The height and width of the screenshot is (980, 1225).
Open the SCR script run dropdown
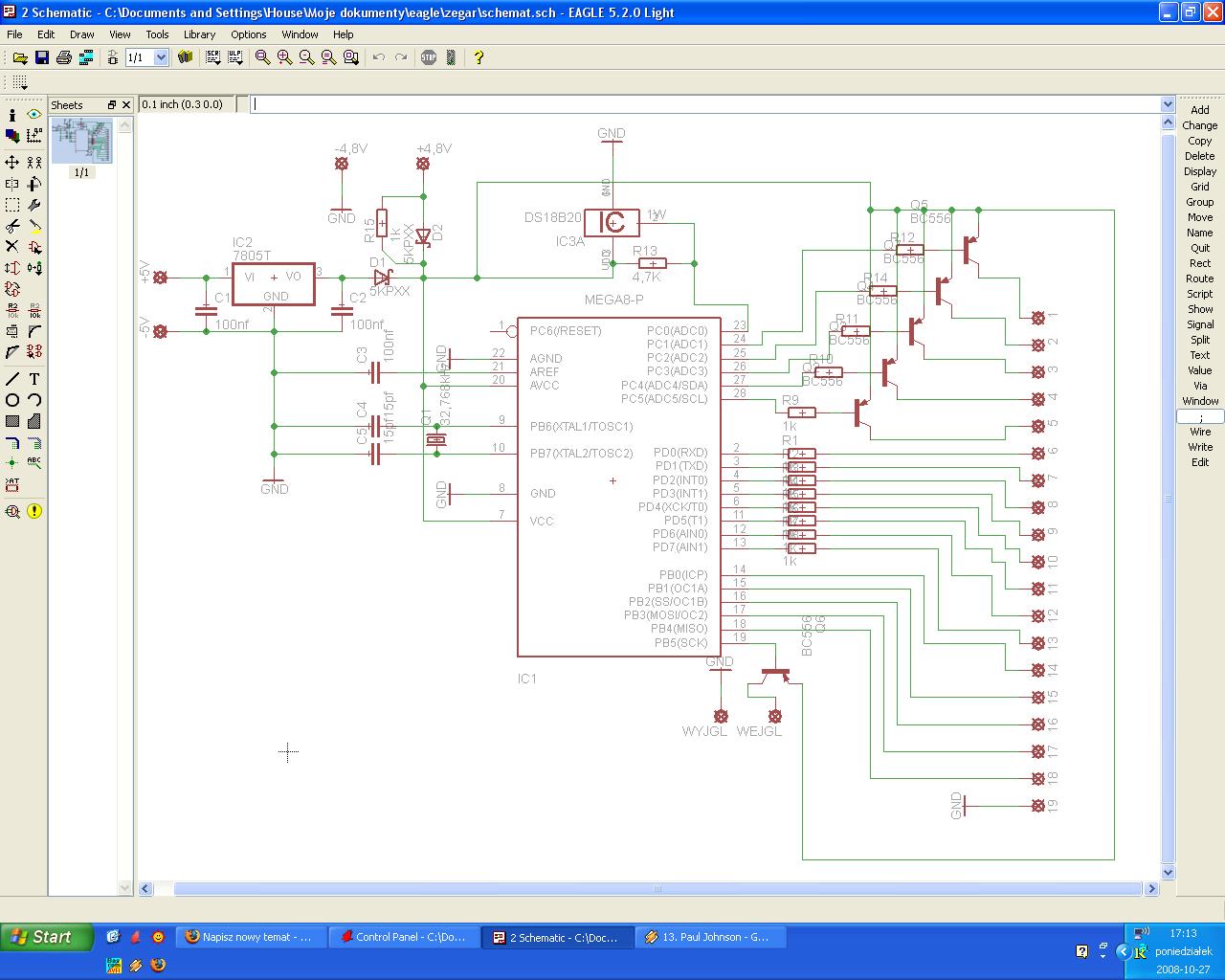(212, 57)
